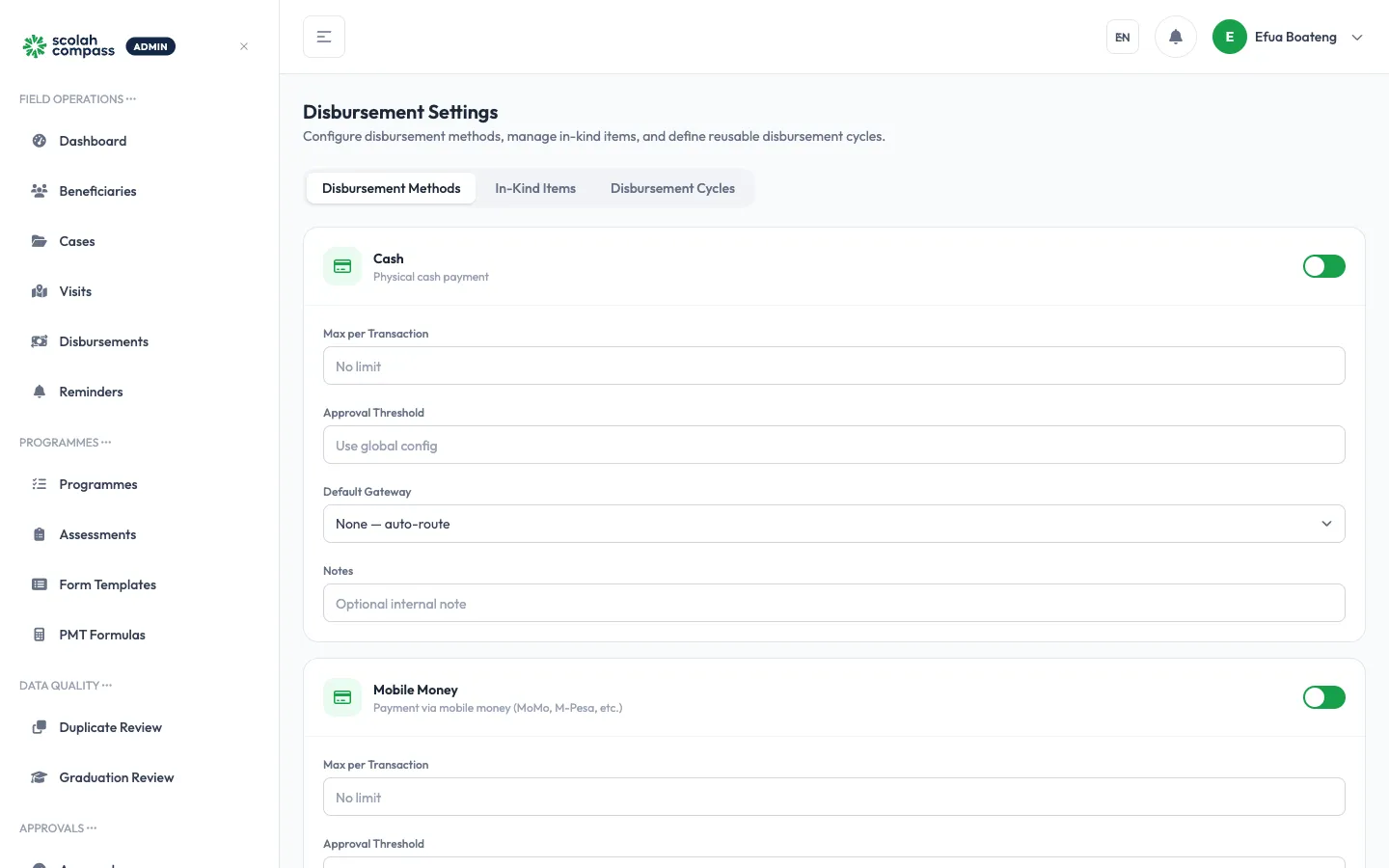Image resolution: width=1389 pixels, height=868 pixels.
Task: Disable the Cash disbursement method toggle
Action: [1324, 266]
